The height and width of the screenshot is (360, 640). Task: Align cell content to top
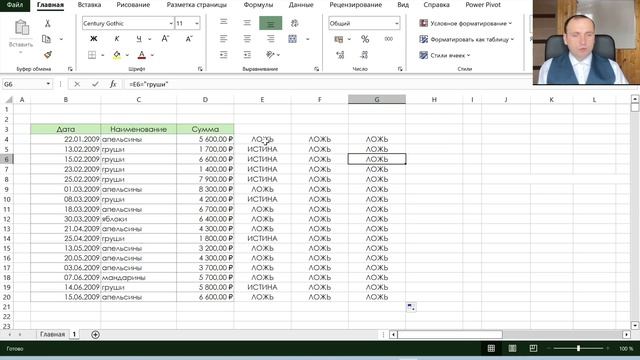point(224,22)
